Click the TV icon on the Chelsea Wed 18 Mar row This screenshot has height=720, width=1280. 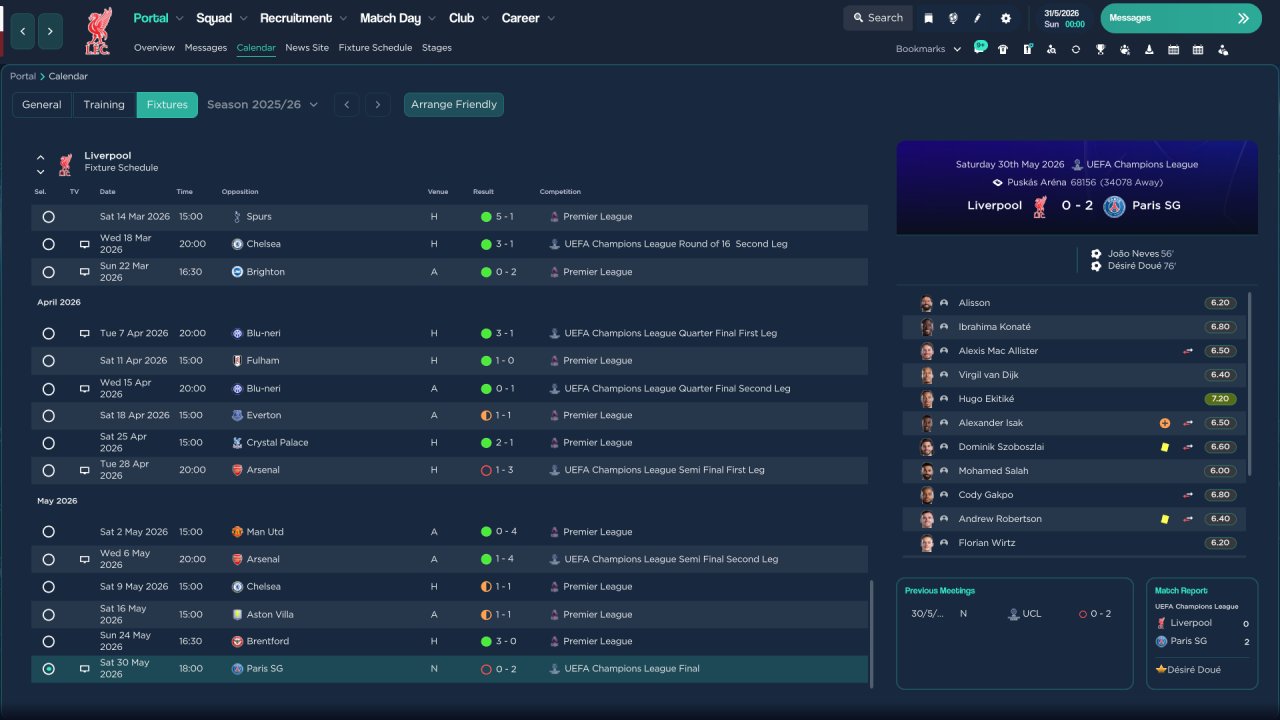(85, 244)
